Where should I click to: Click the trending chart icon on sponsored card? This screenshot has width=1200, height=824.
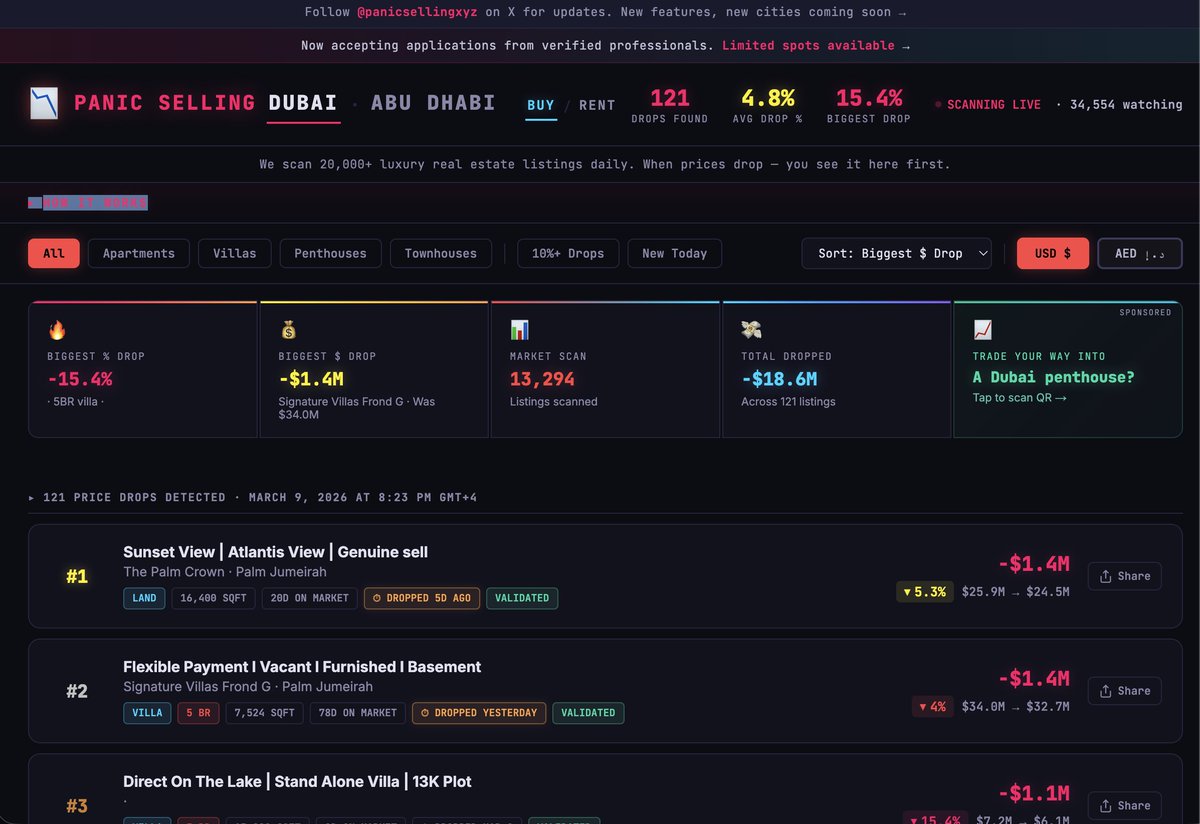(x=982, y=329)
